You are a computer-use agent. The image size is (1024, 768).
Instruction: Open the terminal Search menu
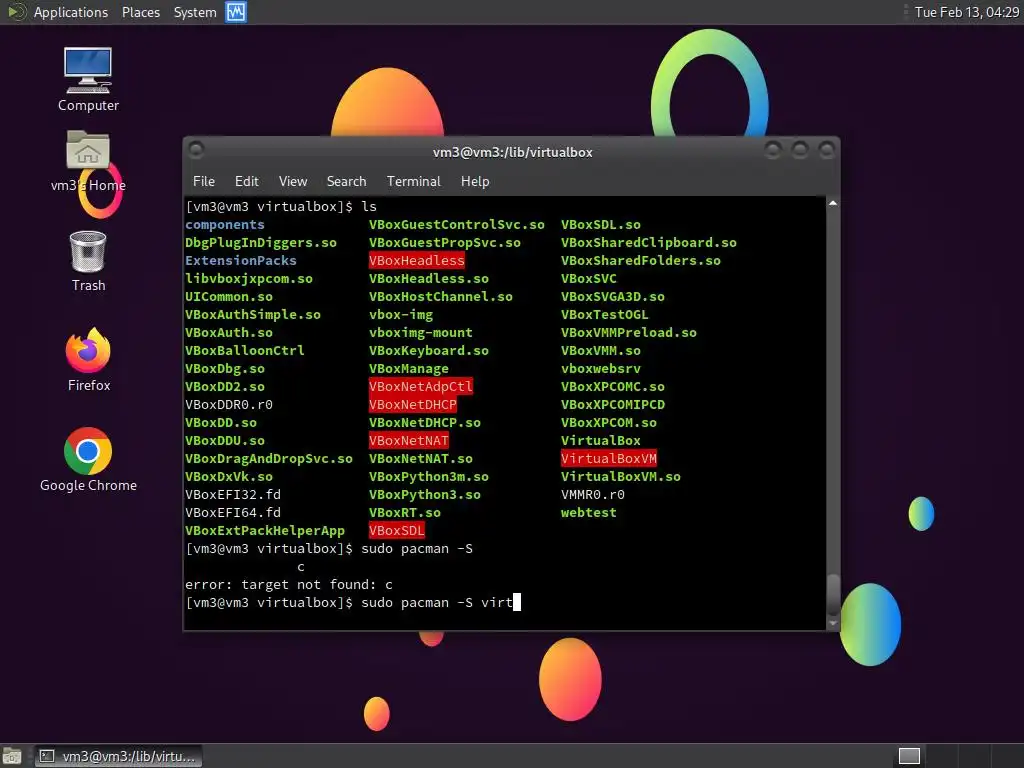[346, 182]
